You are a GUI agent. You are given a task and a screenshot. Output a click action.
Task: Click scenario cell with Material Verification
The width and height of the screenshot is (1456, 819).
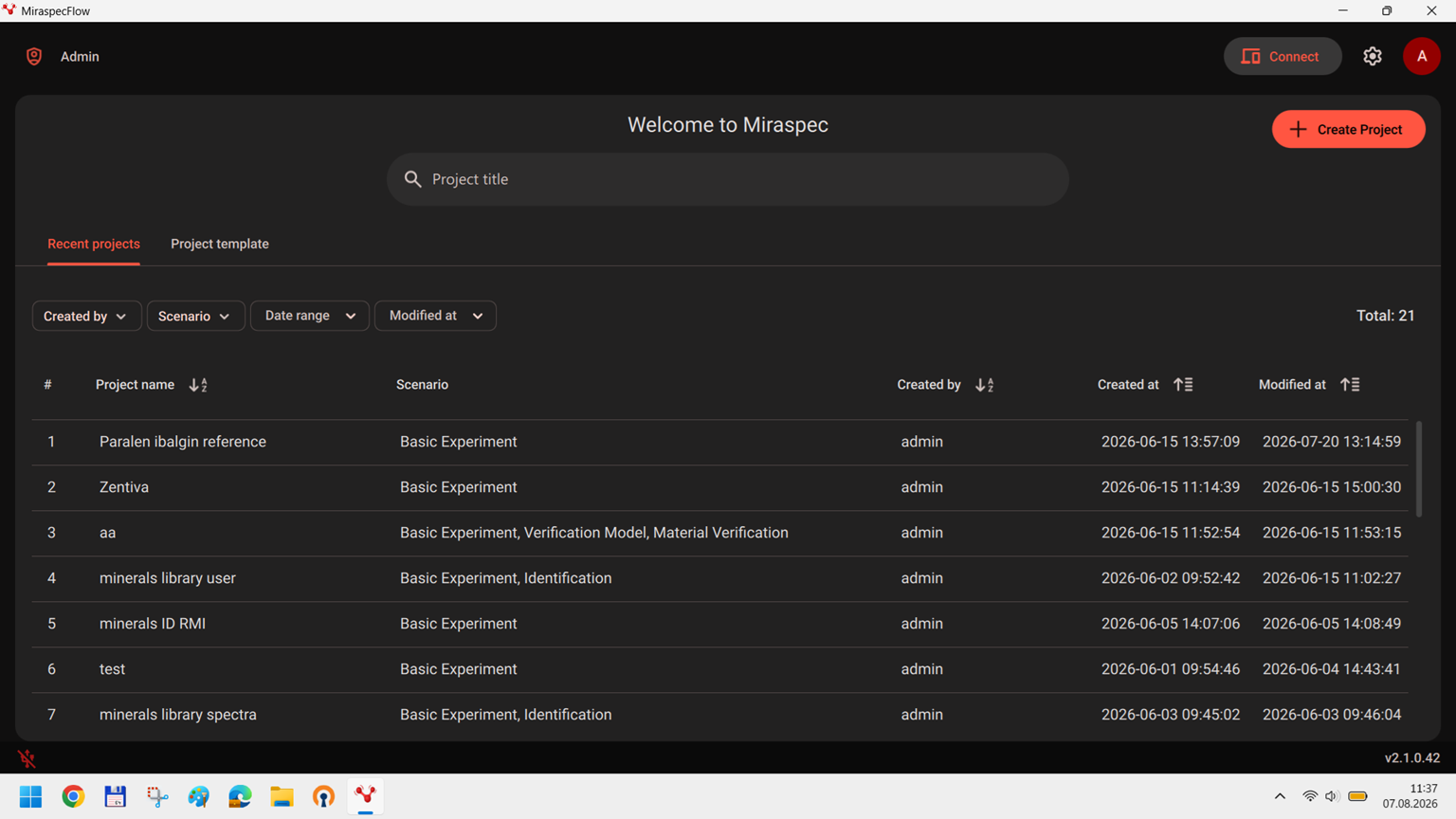click(x=594, y=533)
